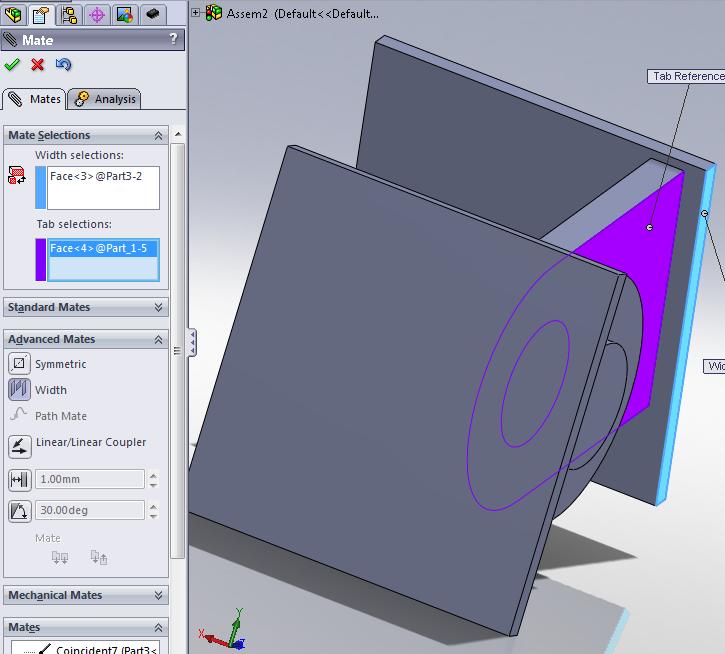
Task: Click the multiple mate mode icon
Action: coord(17,175)
